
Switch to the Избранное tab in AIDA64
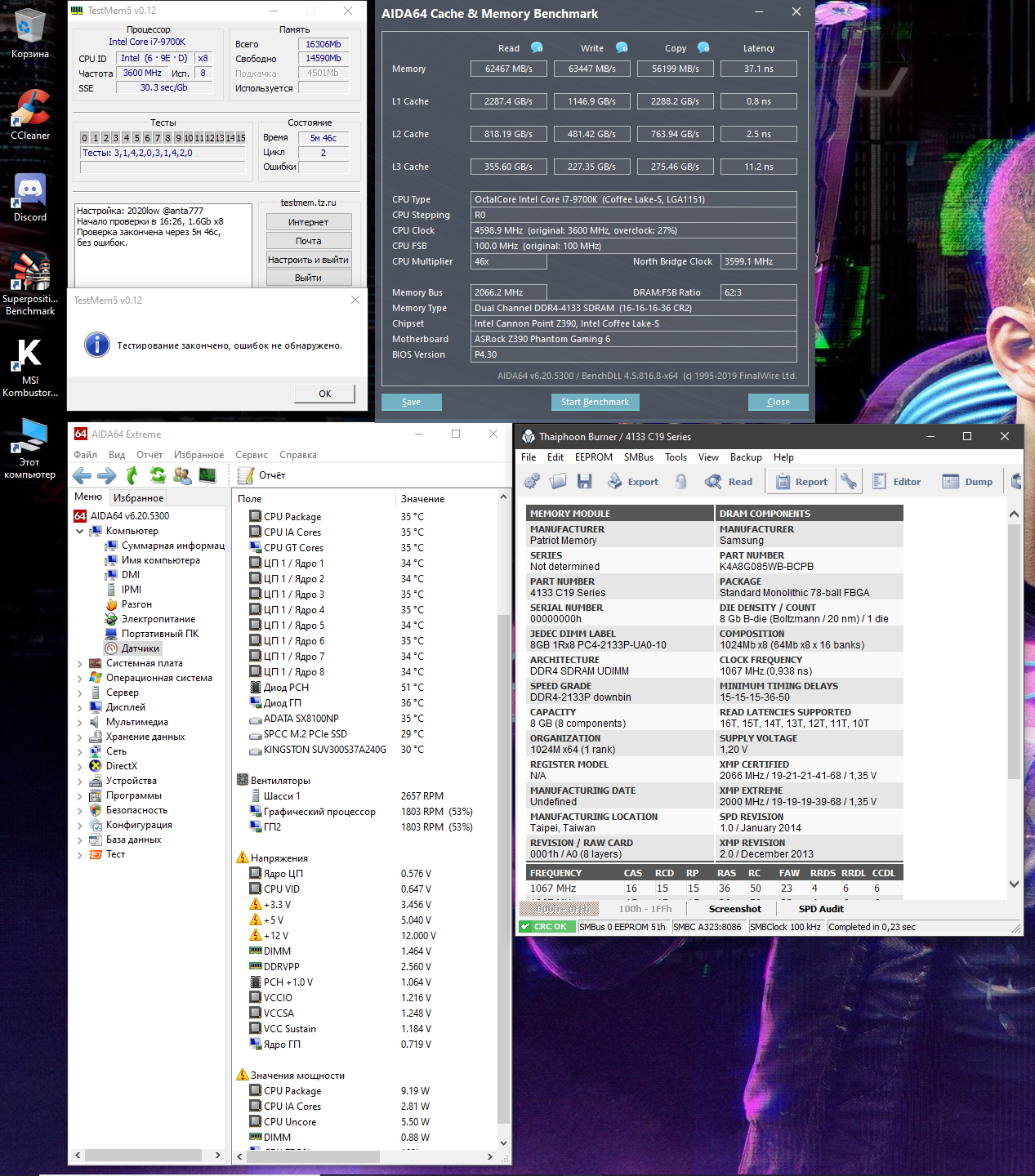tap(138, 497)
